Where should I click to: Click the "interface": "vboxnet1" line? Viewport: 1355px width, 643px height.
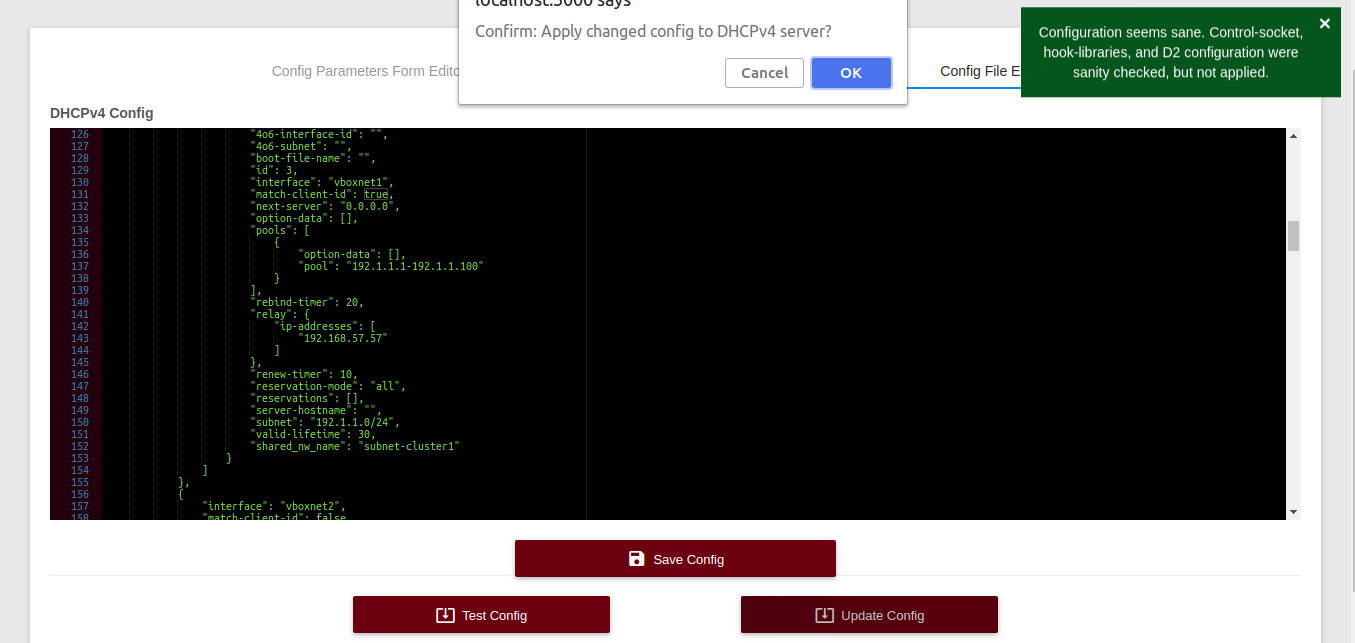click(324, 182)
